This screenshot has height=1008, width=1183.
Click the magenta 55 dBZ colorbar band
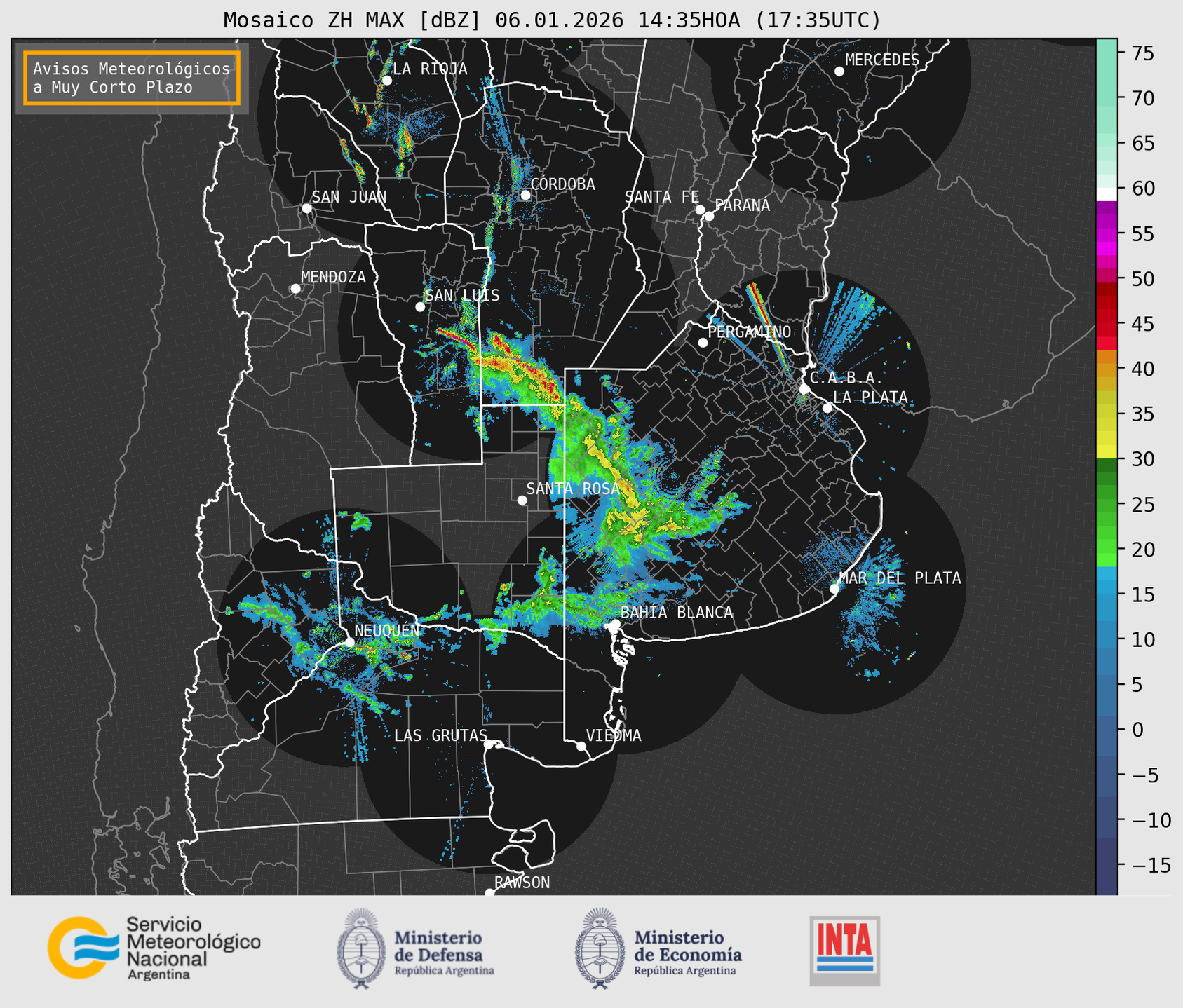point(1106,235)
